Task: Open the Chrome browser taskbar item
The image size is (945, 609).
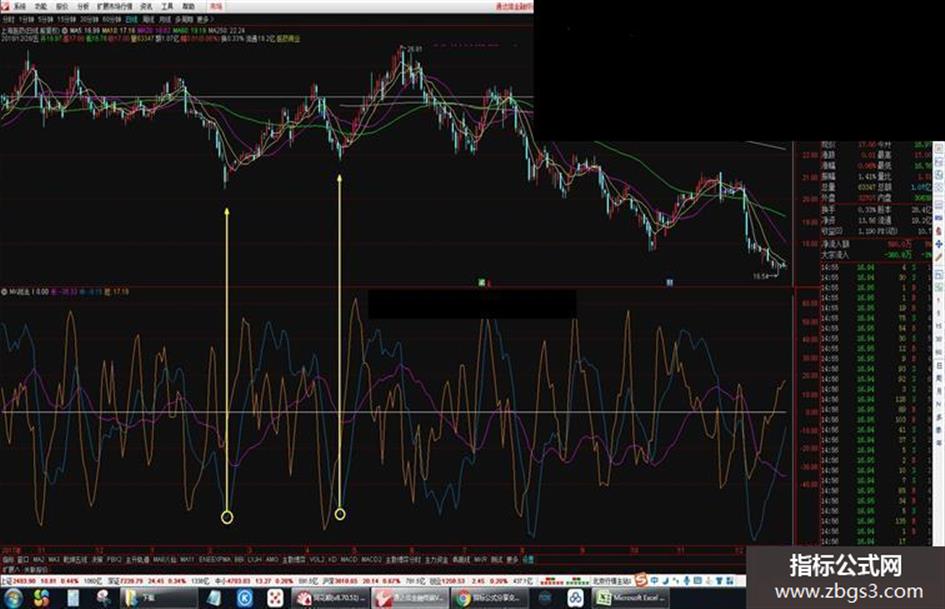Action: pyautogui.click(x=491, y=598)
